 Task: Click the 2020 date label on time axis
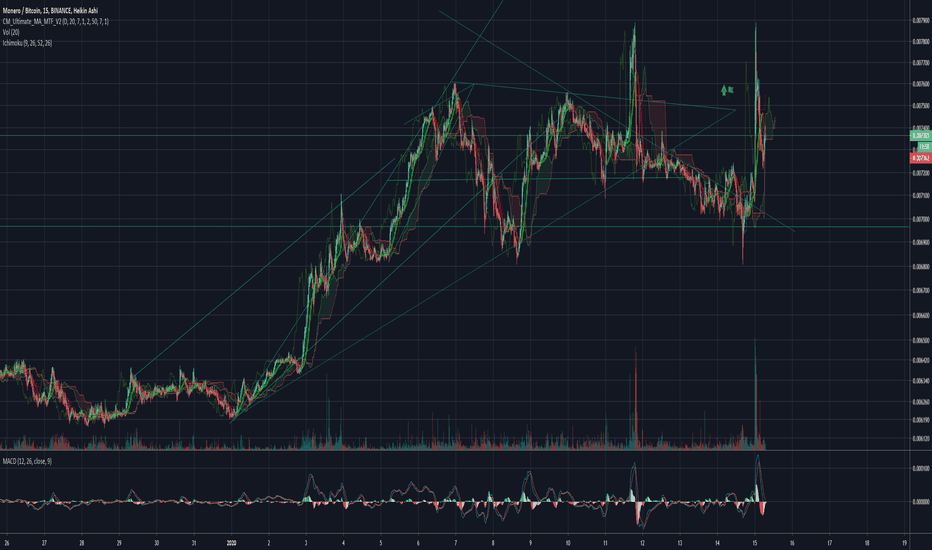point(231,543)
